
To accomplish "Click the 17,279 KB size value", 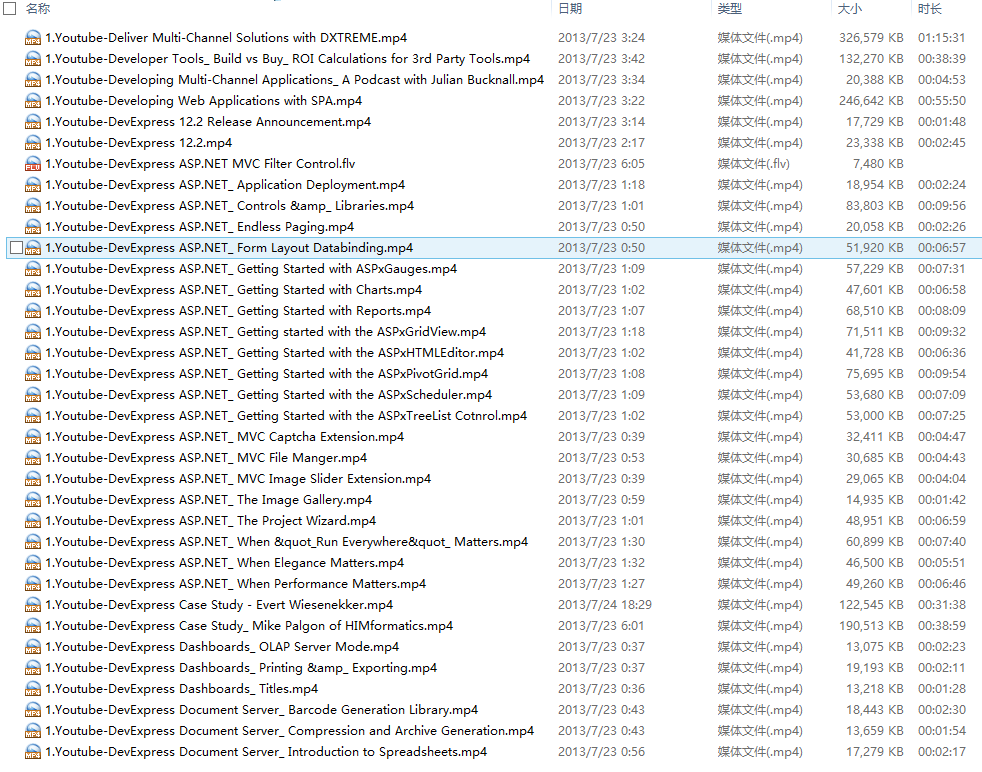I will (x=875, y=752).
